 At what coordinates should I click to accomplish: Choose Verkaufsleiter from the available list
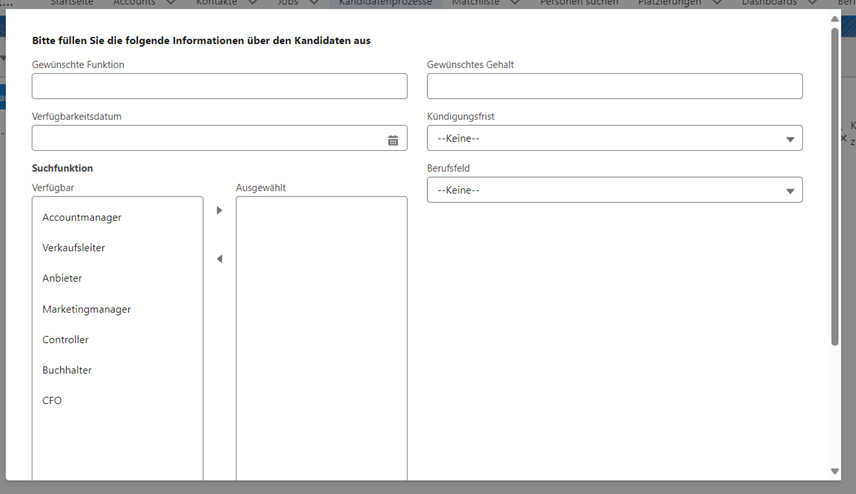click(74, 248)
